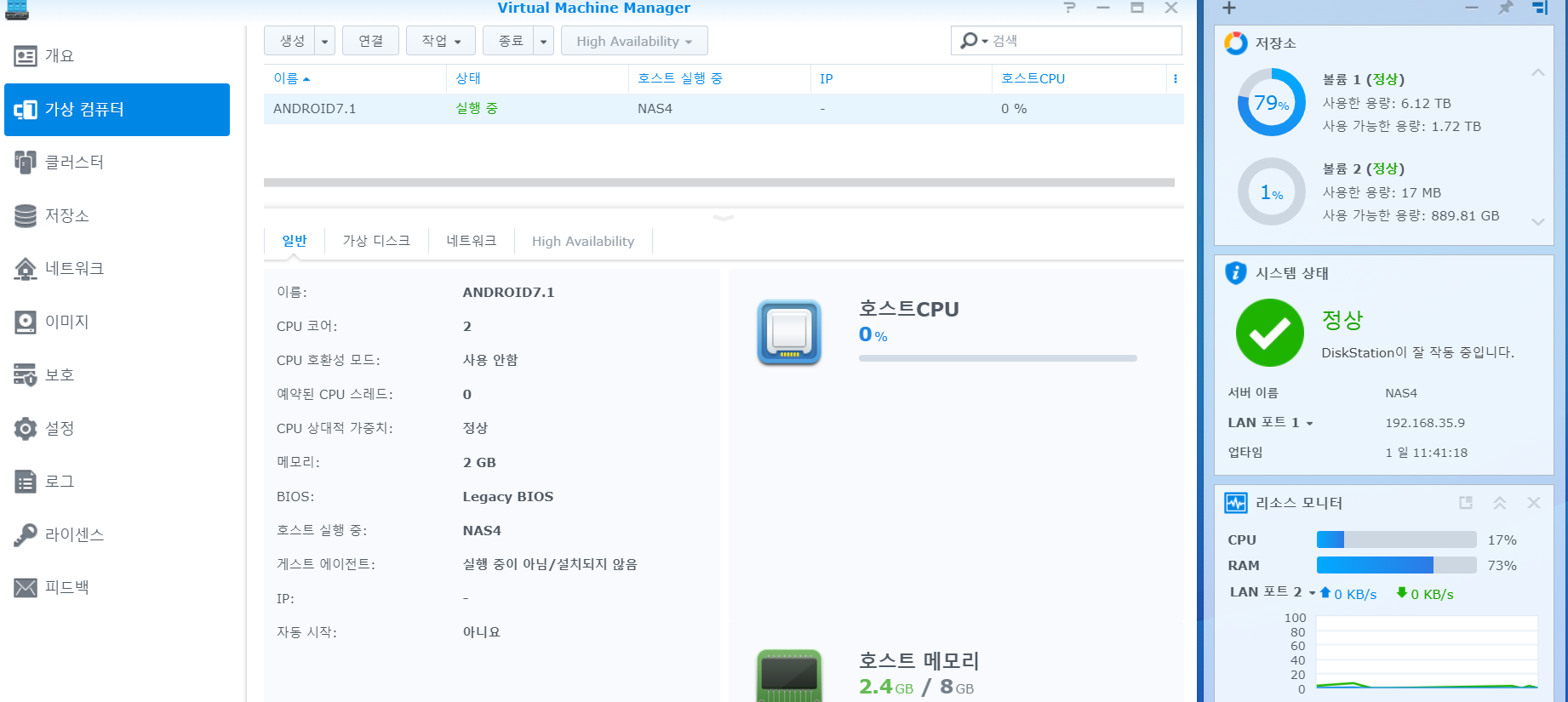Click the horizontal scrollbar under VM list

pos(719,182)
